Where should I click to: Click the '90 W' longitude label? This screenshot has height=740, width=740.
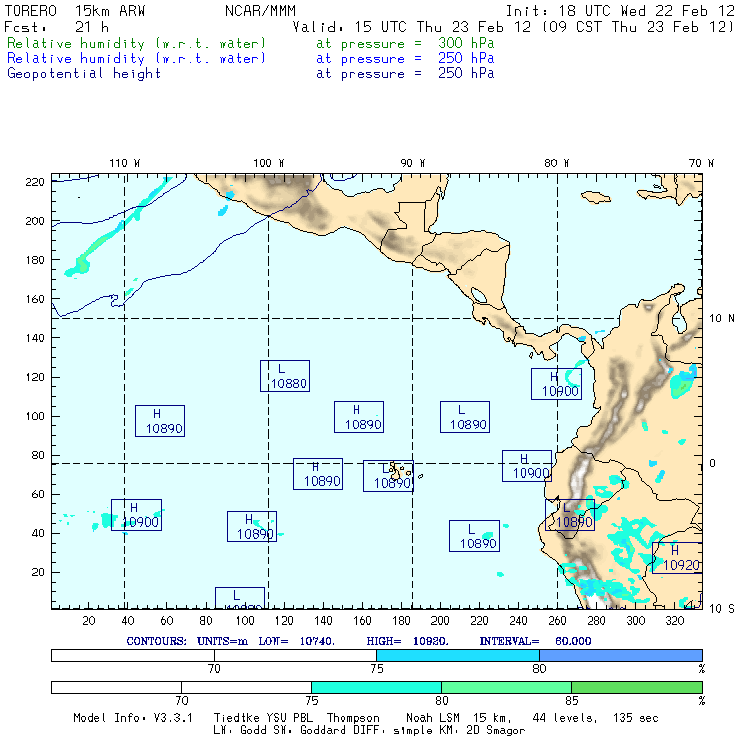tap(412, 163)
